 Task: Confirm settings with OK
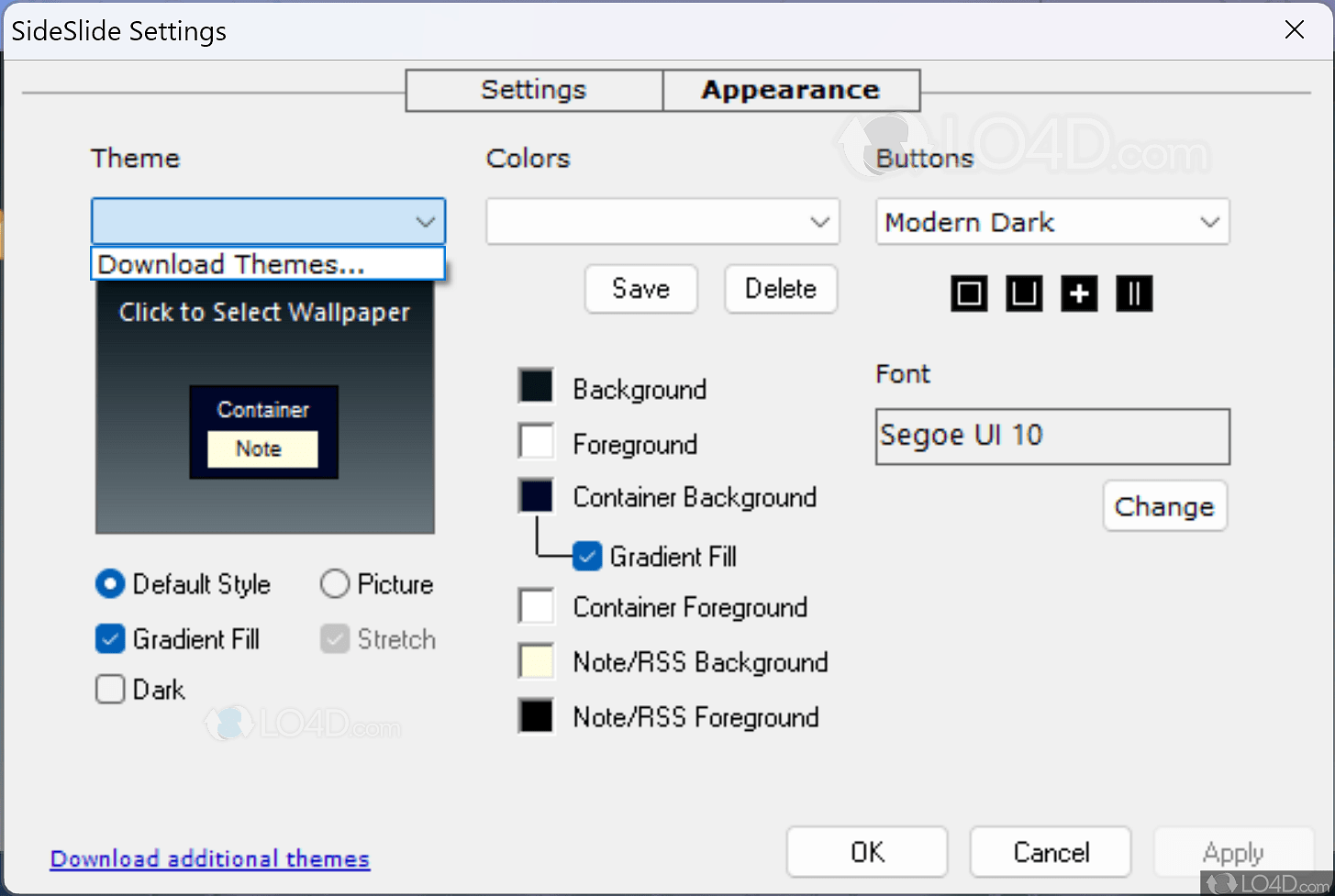tap(867, 852)
